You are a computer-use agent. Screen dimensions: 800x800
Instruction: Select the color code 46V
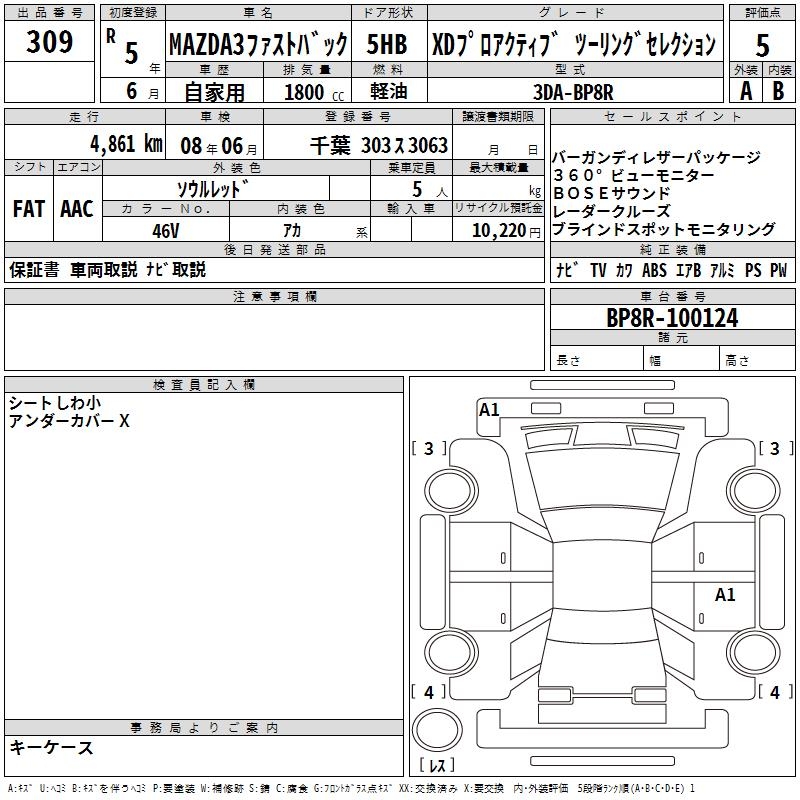point(166,229)
